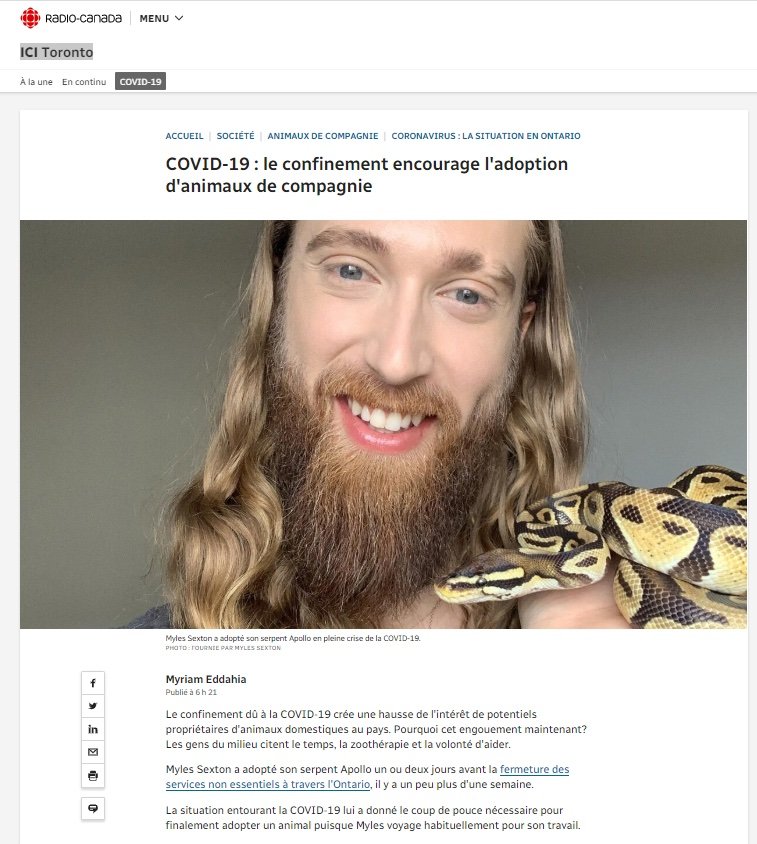The width and height of the screenshot is (757, 844).
Task: Click the chevron next to MENU
Action: (179, 18)
